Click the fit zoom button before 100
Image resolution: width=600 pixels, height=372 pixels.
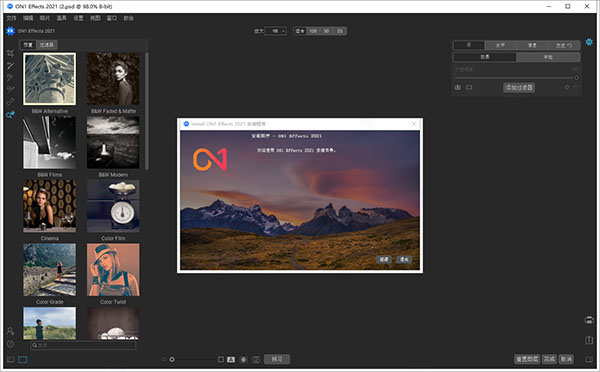coord(300,31)
